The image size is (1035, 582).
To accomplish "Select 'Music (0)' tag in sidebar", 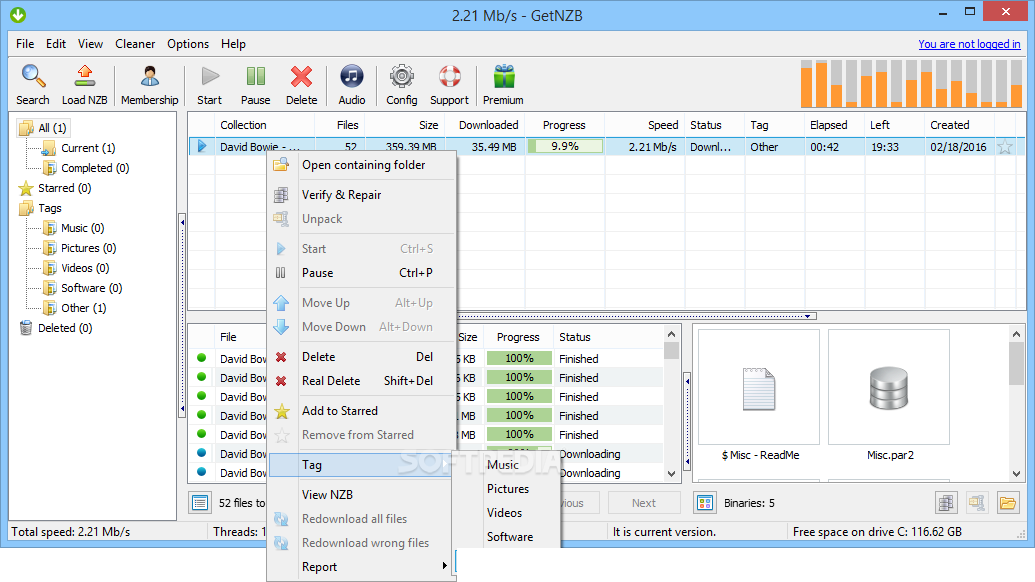I will pos(83,228).
